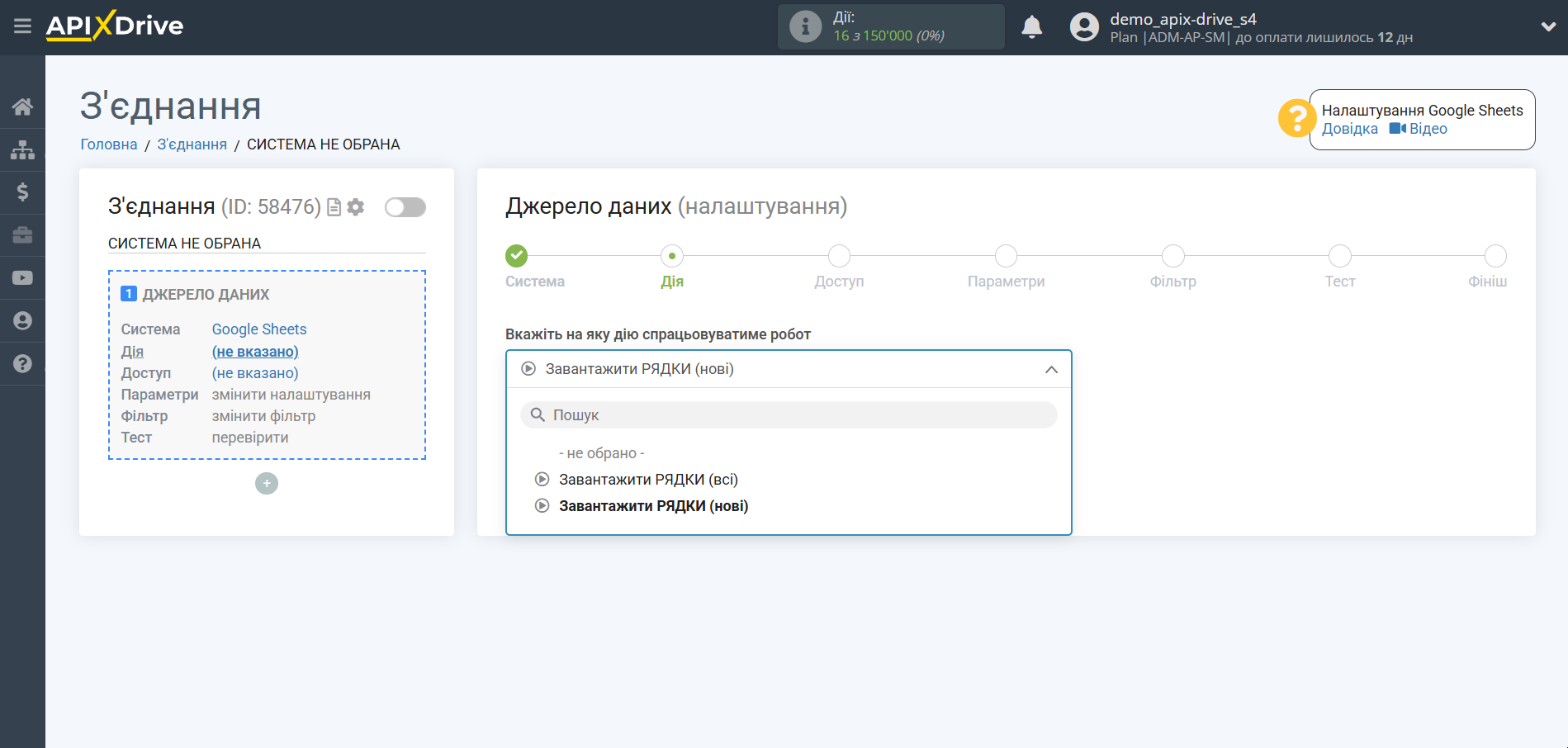Collapse the action dropdown with its chevron
This screenshot has height=748, width=1568.
[1050, 370]
